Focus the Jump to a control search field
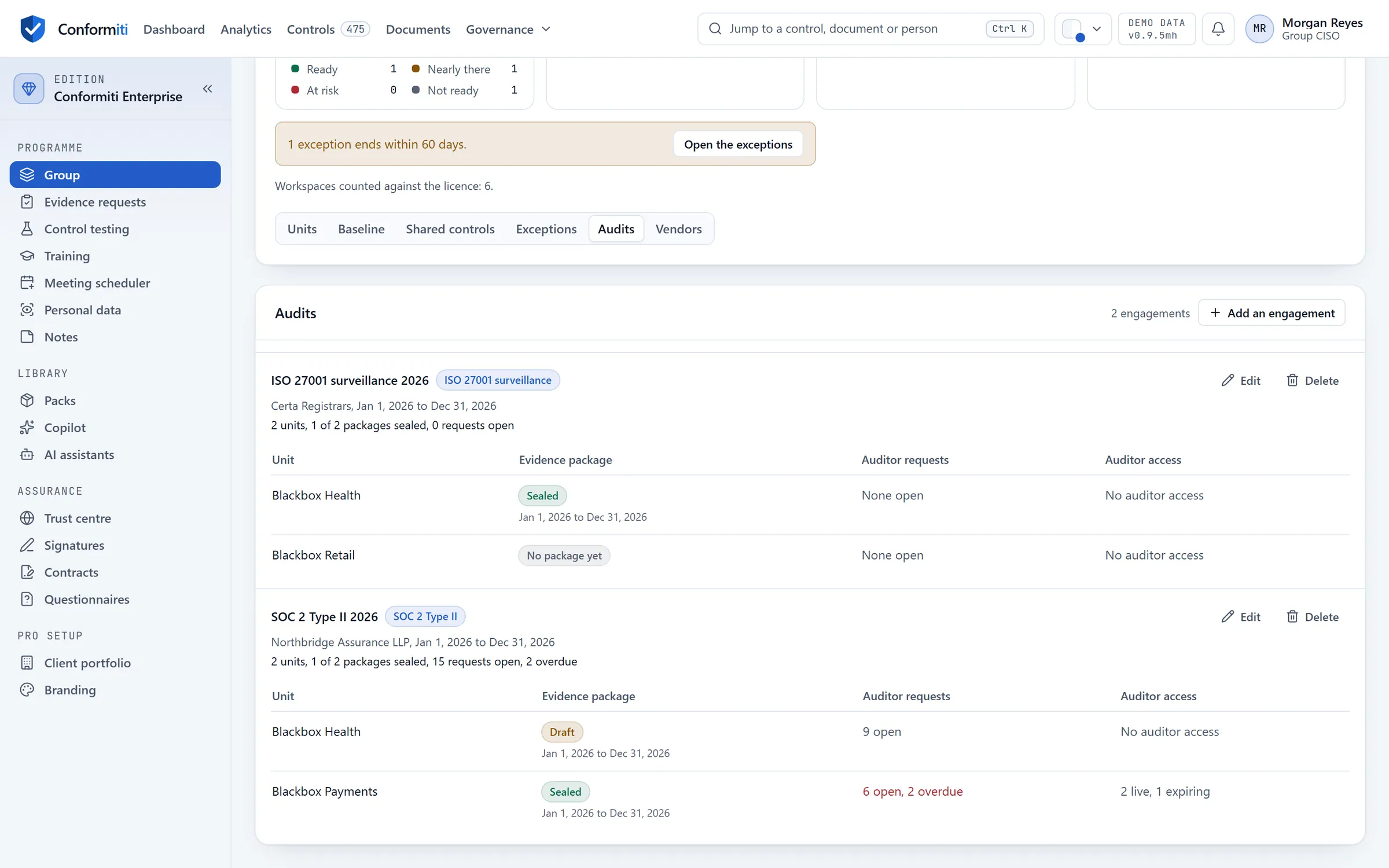This screenshot has height=868, width=1389. tap(870, 28)
